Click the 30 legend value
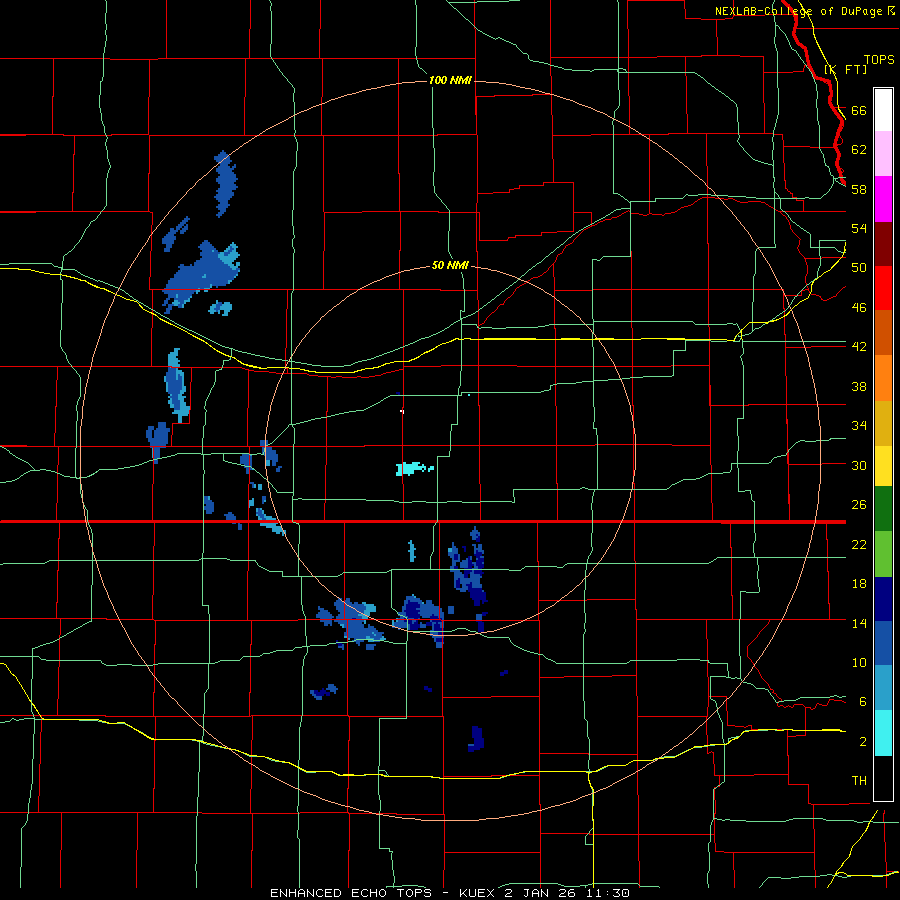Viewport: 900px width, 900px height. 859,465
